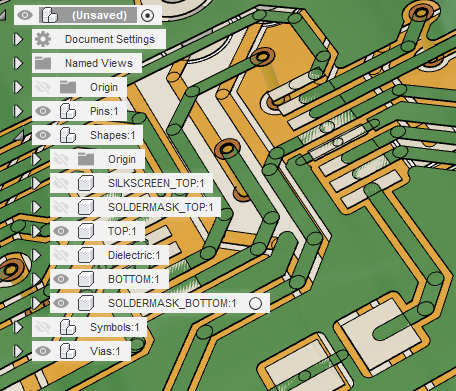Hide the BOTTOM:1 layer via eye icon
This screenshot has height=391, width=456.
pyautogui.click(x=61, y=279)
